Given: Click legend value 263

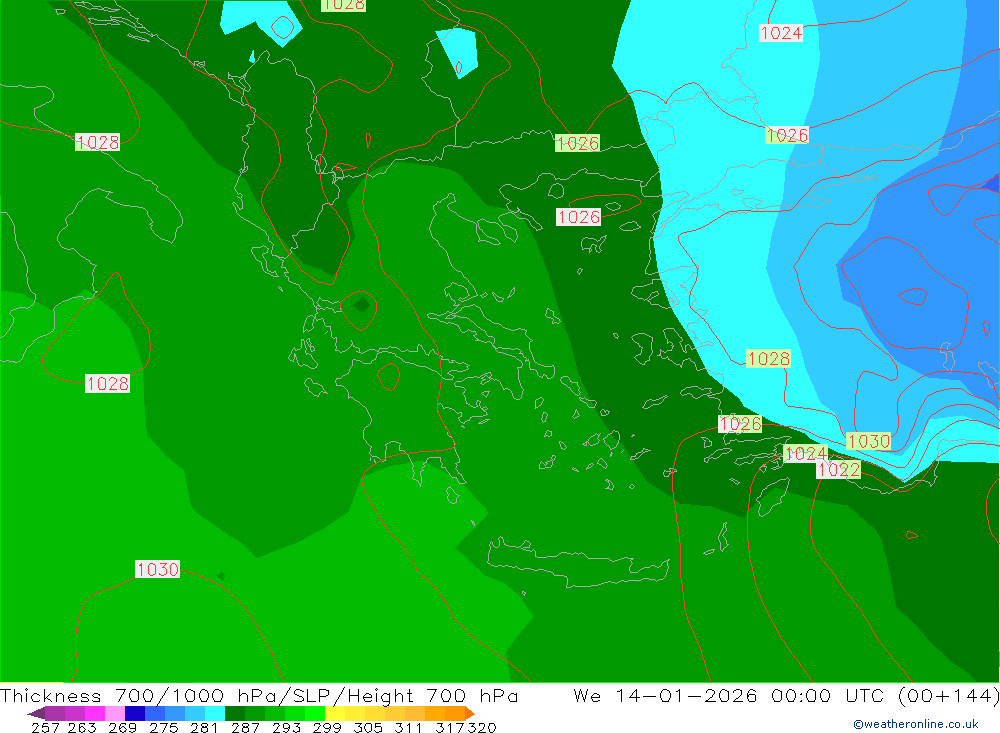Looking at the screenshot, I should point(82,727).
